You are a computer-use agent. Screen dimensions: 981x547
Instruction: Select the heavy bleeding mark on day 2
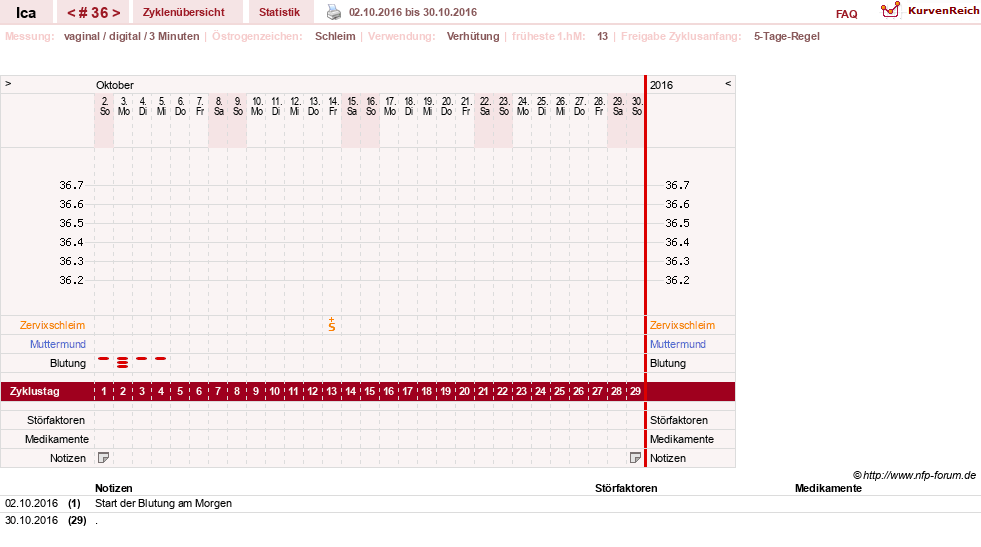click(x=123, y=362)
